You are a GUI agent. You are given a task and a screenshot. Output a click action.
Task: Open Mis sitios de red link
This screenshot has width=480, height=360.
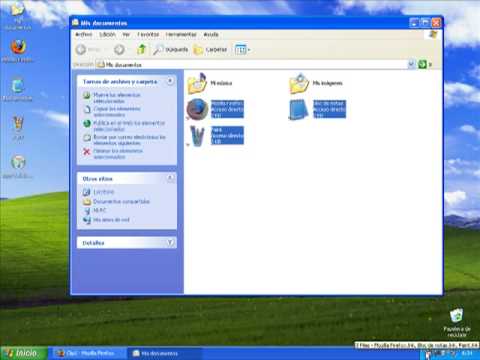coord(111,220)
